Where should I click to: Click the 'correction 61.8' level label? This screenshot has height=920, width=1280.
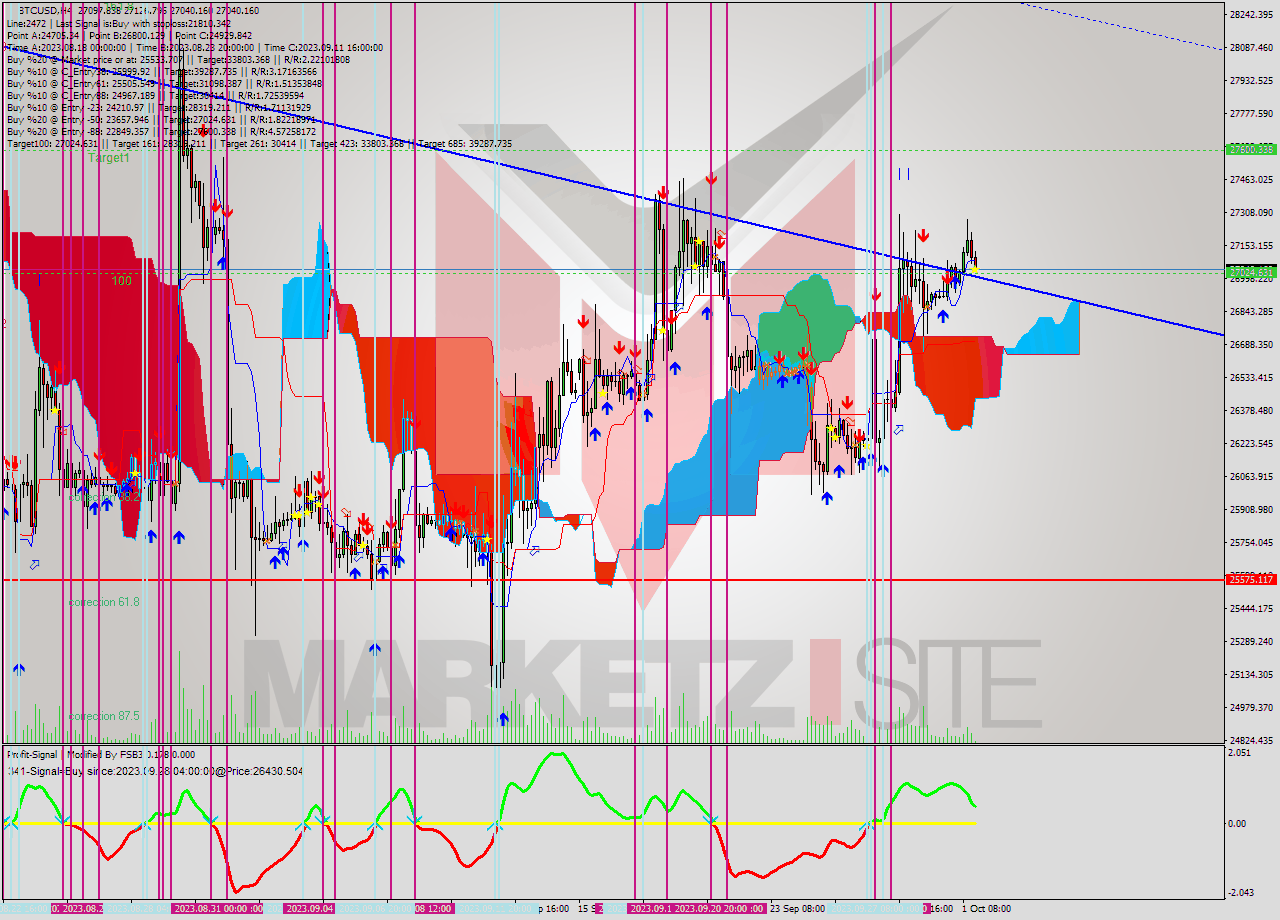point(104,602)
